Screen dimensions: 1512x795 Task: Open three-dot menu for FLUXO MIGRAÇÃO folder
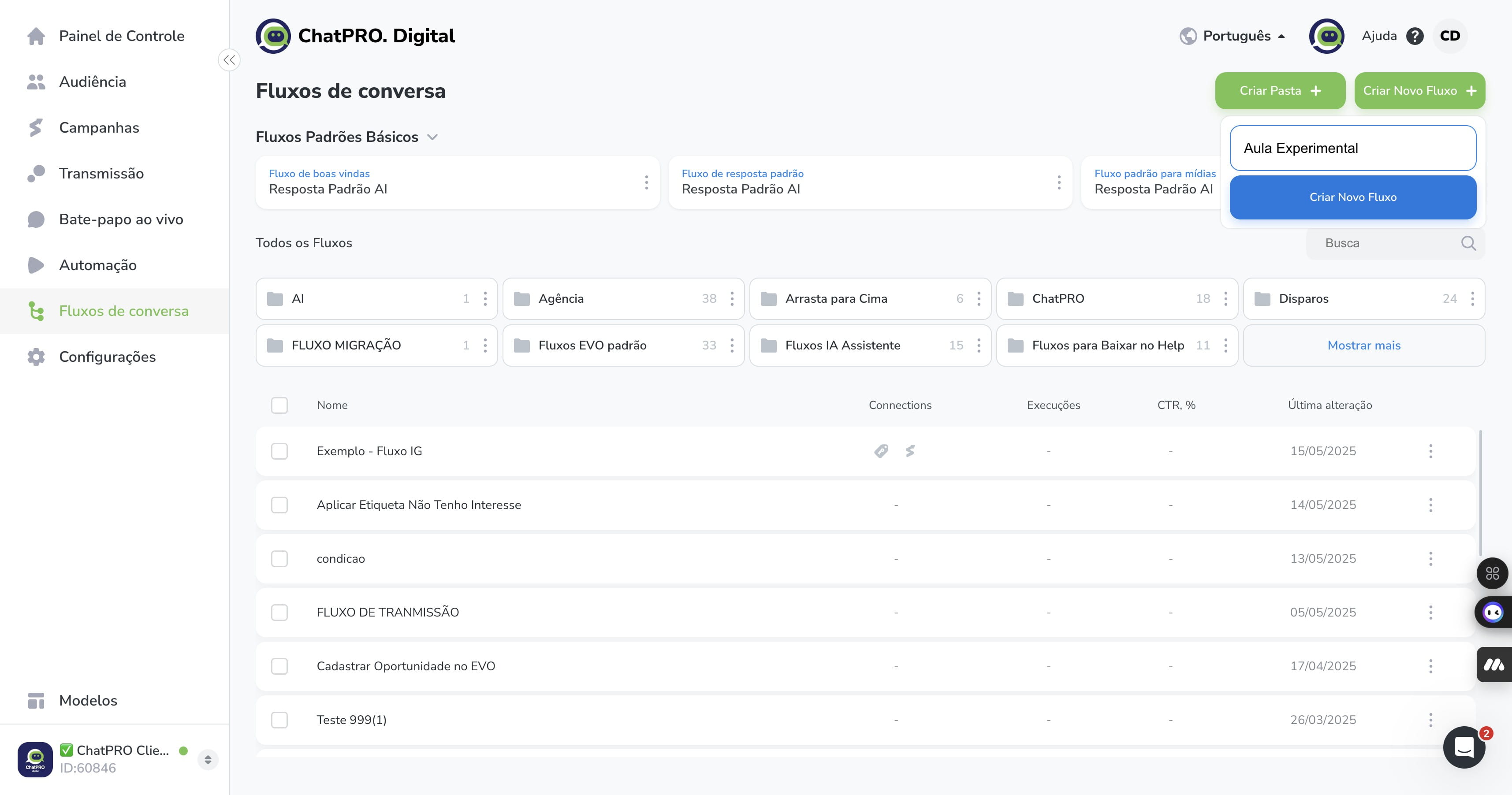pyautogui.click(x=485, y=345)
